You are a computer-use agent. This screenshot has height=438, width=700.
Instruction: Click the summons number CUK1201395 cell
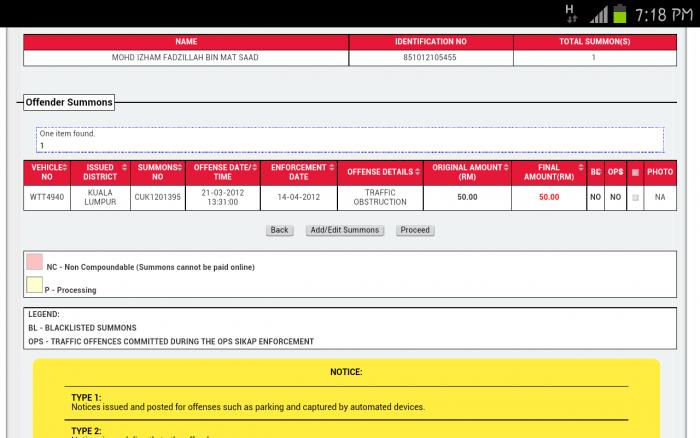pos(158,197)
